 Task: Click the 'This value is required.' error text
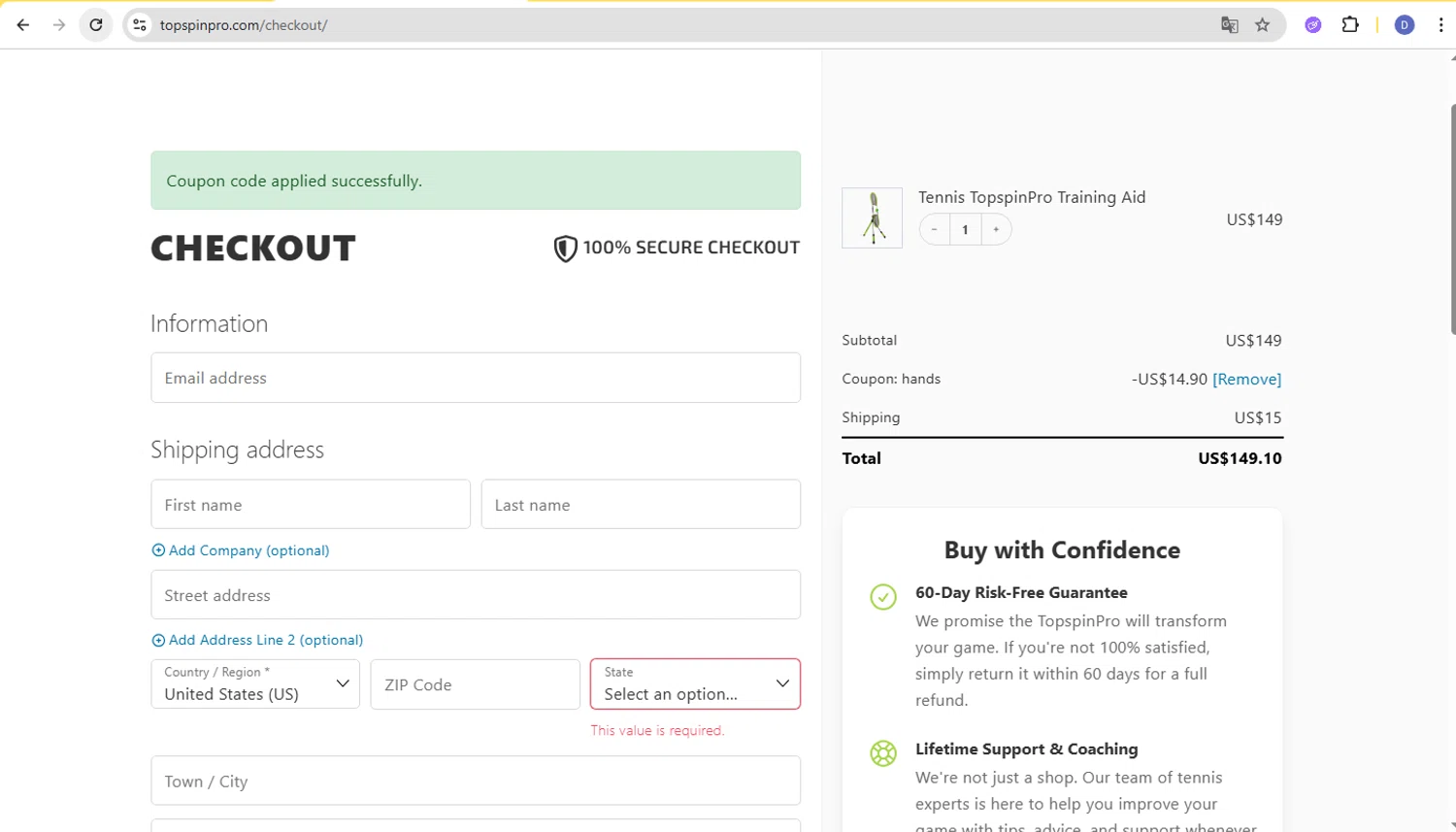pos(657,730)
